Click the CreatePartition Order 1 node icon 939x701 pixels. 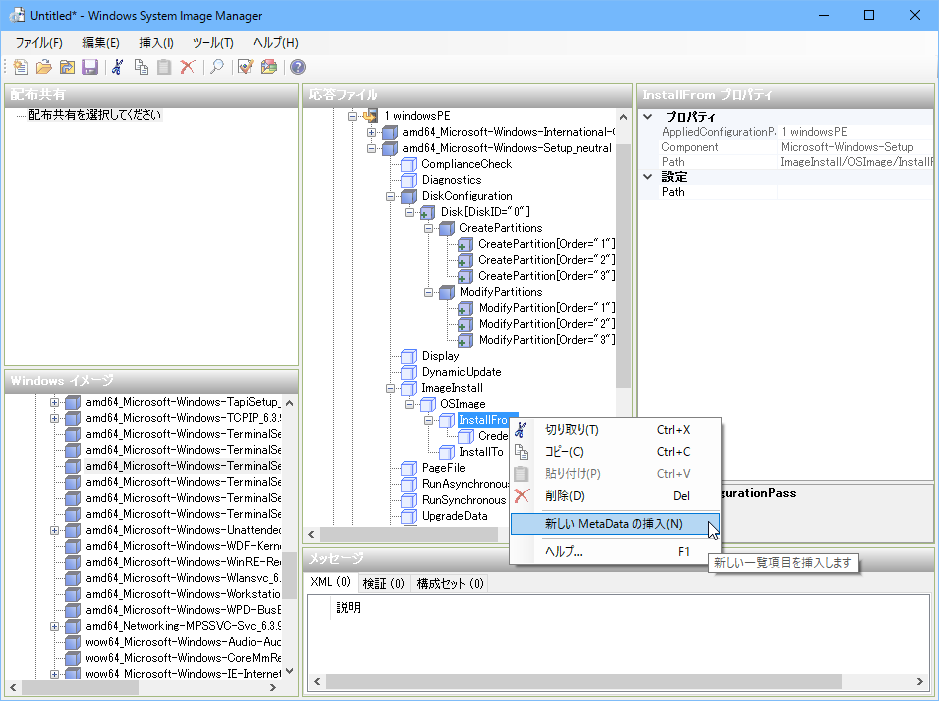[x=465, y=244]
